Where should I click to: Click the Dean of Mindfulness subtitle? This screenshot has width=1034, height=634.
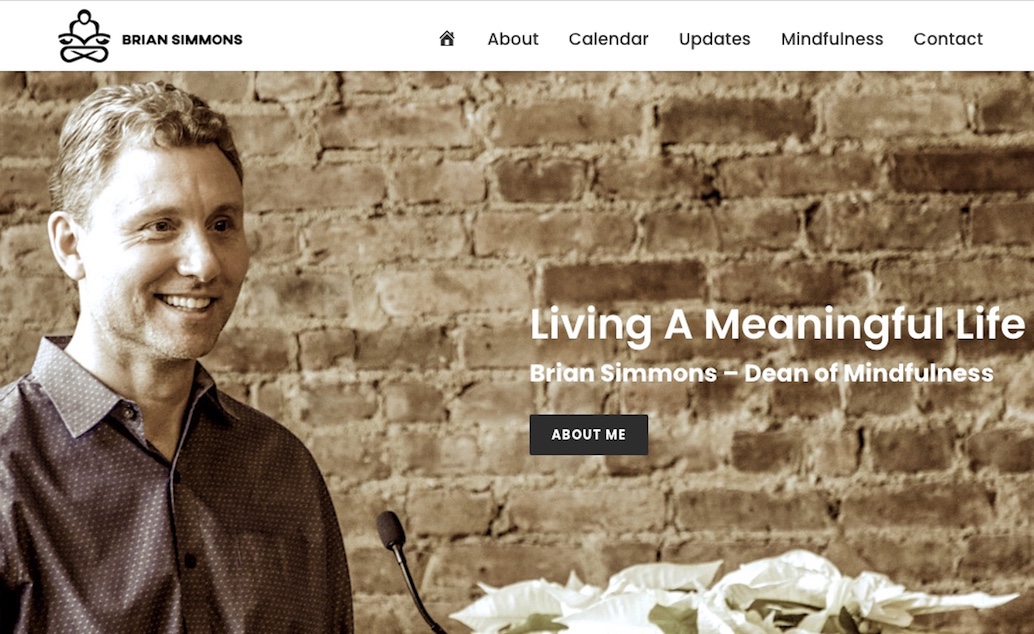tap(762, 373)
